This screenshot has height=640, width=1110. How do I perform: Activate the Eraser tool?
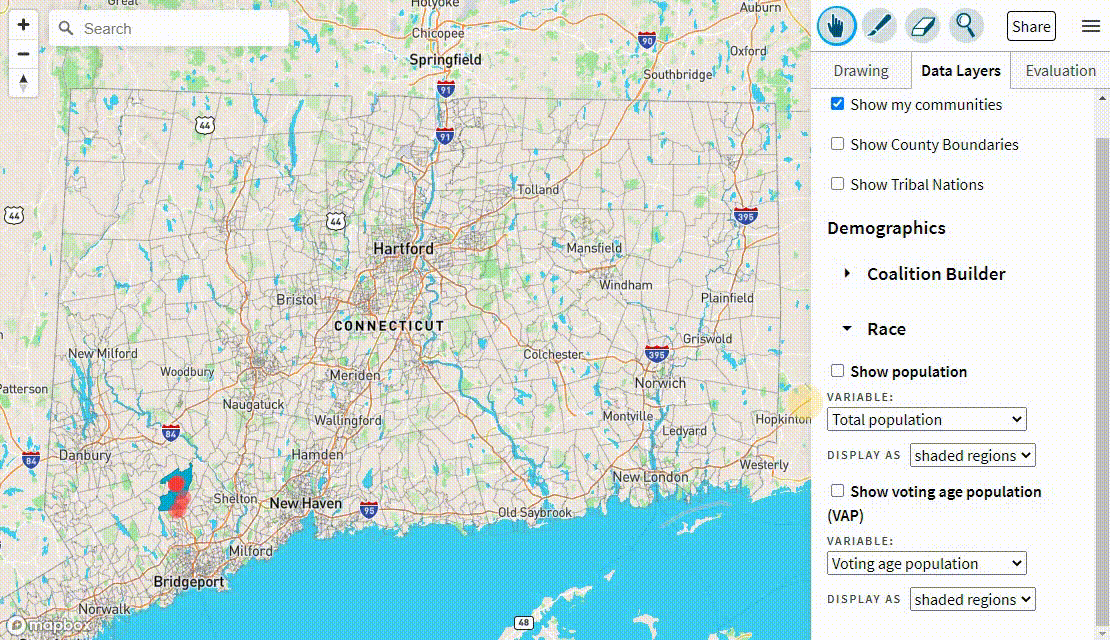922,26
